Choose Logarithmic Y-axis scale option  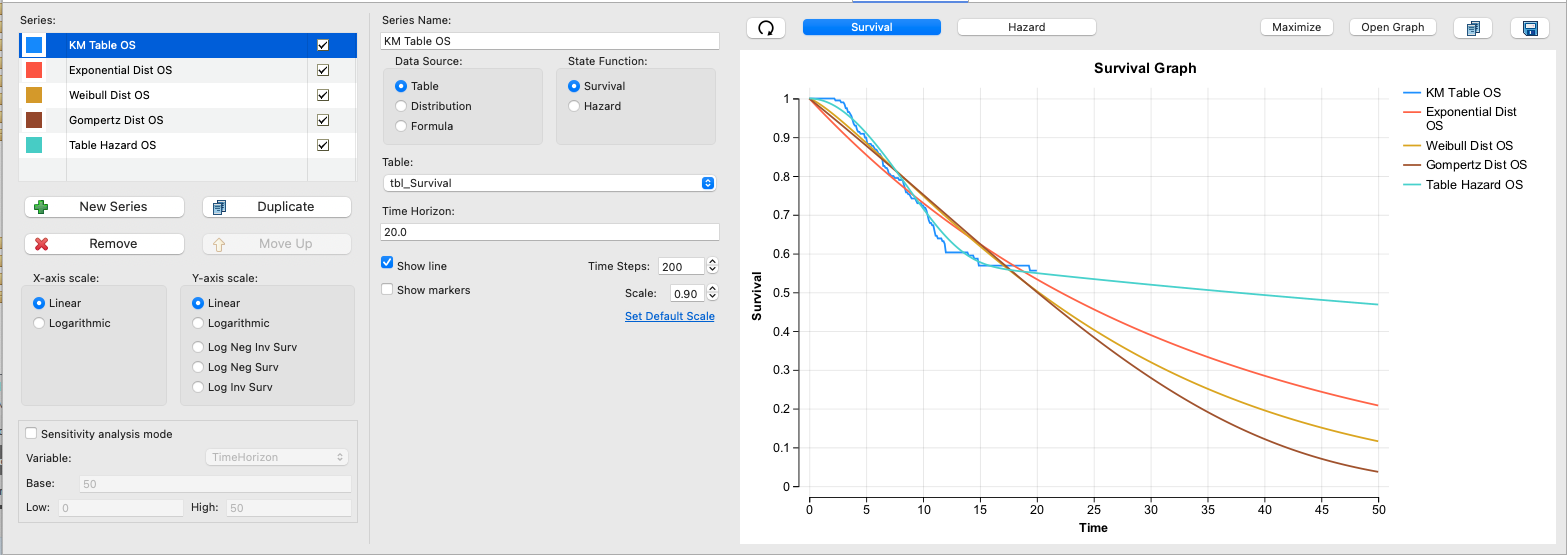[x=199, y=323]
